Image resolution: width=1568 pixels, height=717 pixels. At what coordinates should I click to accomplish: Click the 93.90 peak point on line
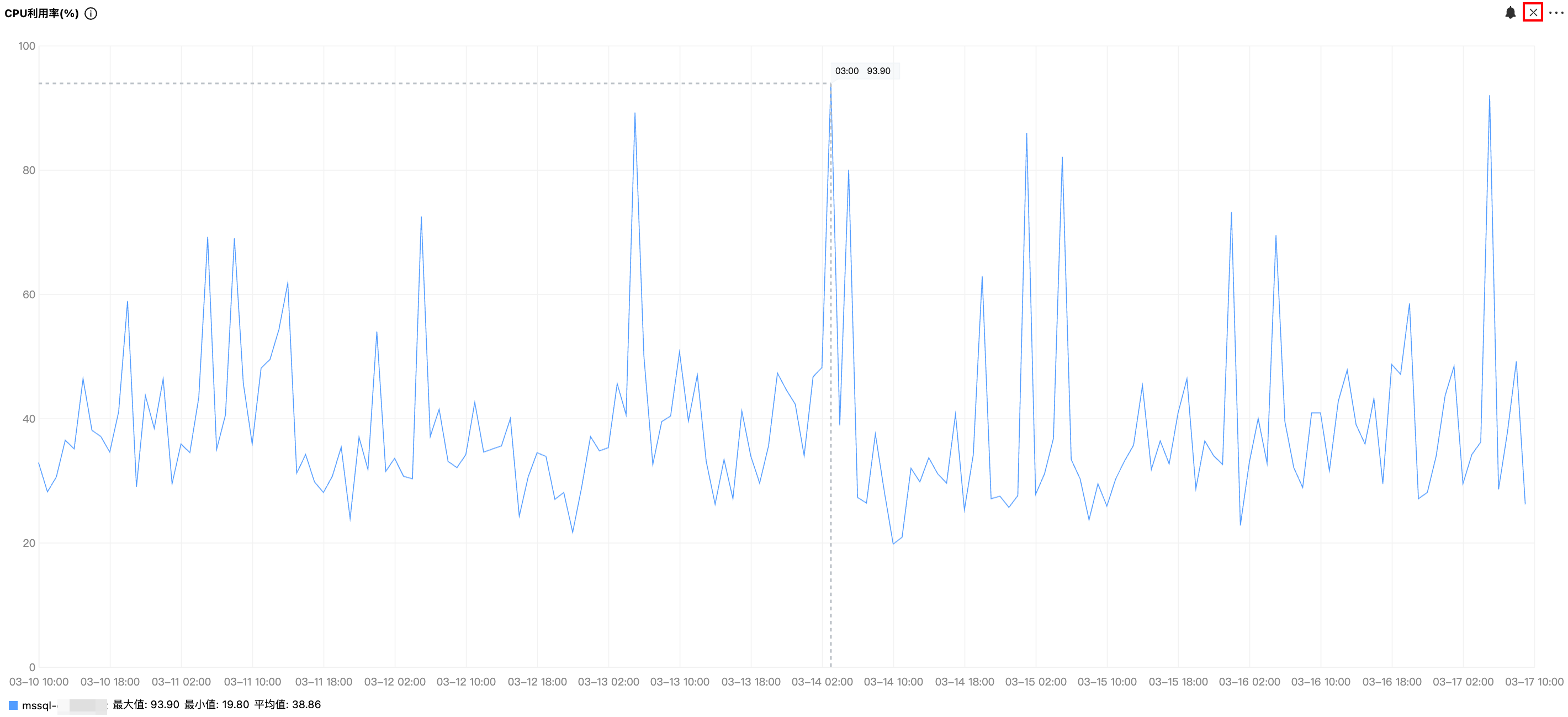(x=830, y=84)
